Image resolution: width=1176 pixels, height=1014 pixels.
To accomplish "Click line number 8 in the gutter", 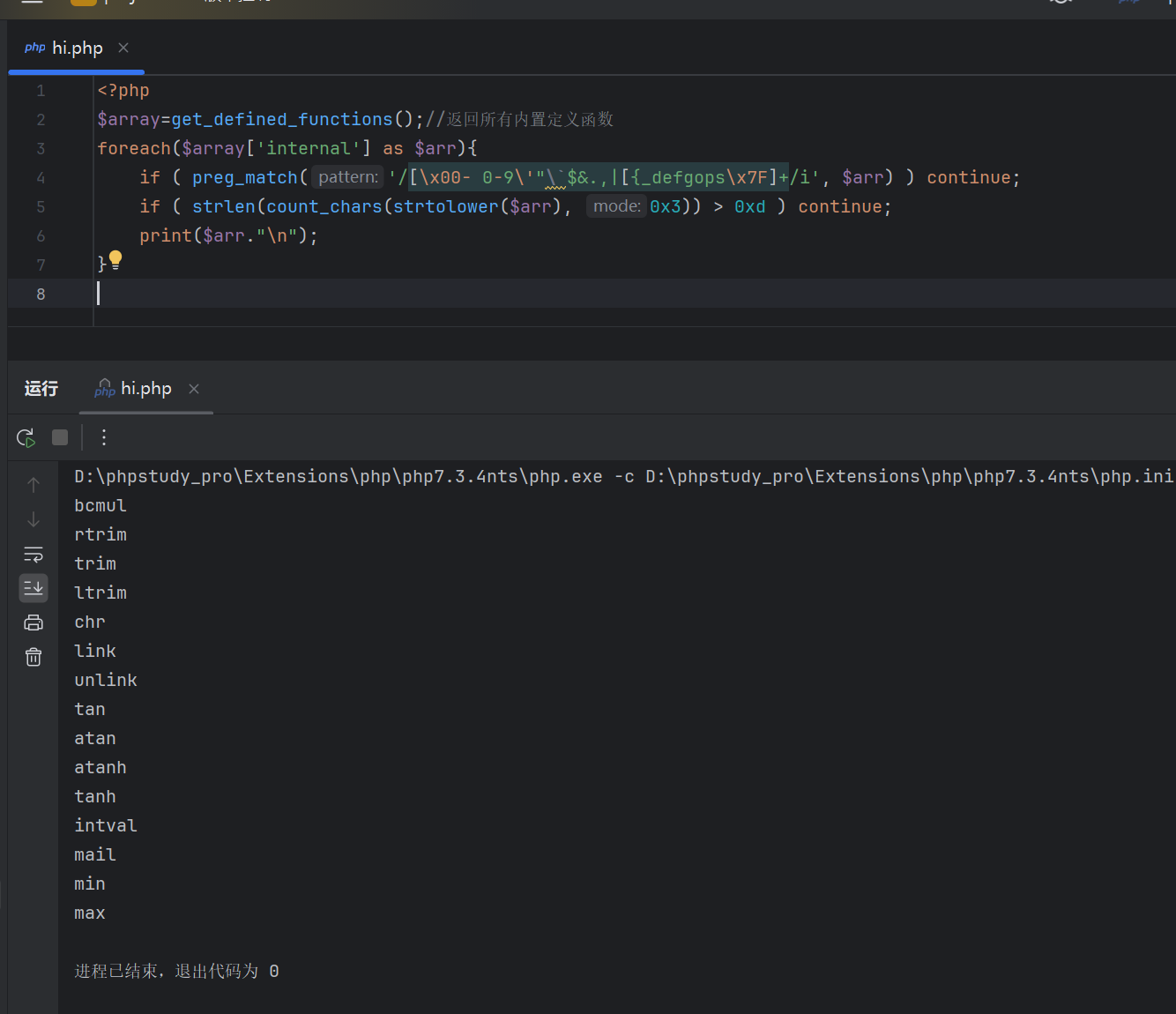I will point(41,295).
